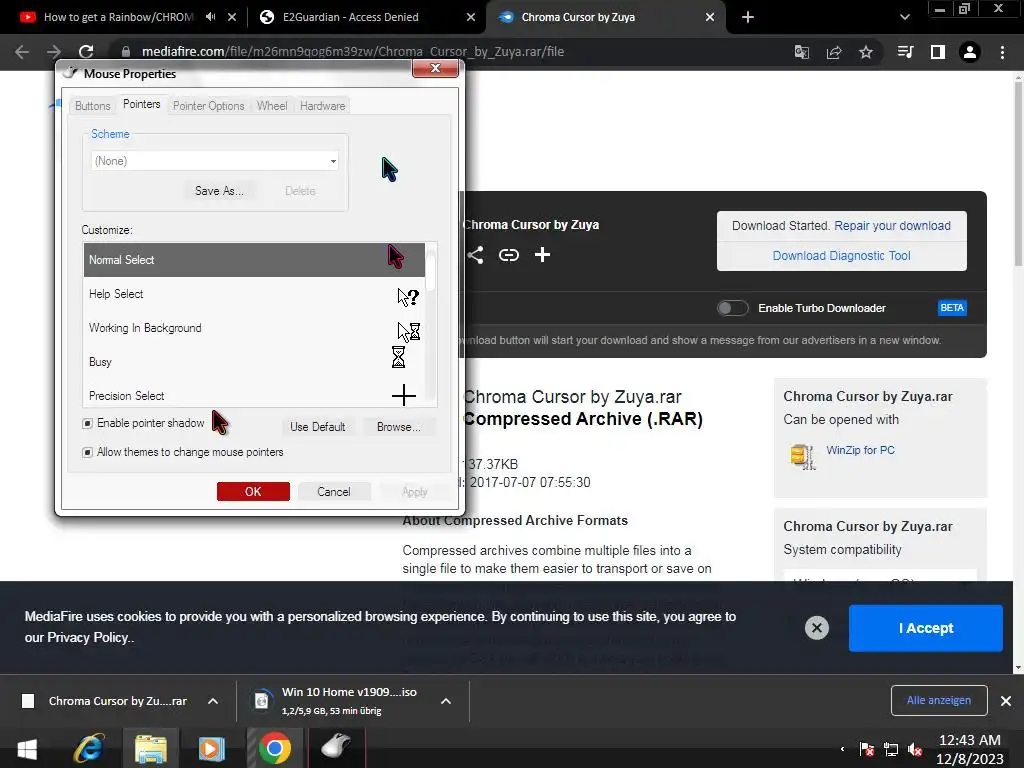Screen dimensions: 1024x768
Task: Toggle Allow themes to change mouse pointers
Action: (88, 452)
